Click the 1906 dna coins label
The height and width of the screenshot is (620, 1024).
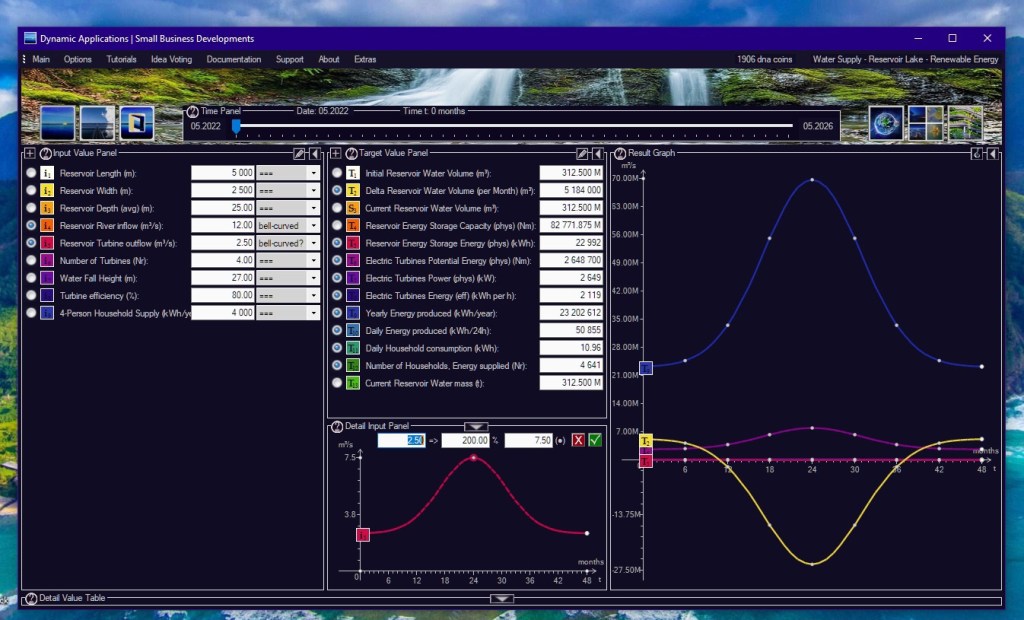pos(764,59)
